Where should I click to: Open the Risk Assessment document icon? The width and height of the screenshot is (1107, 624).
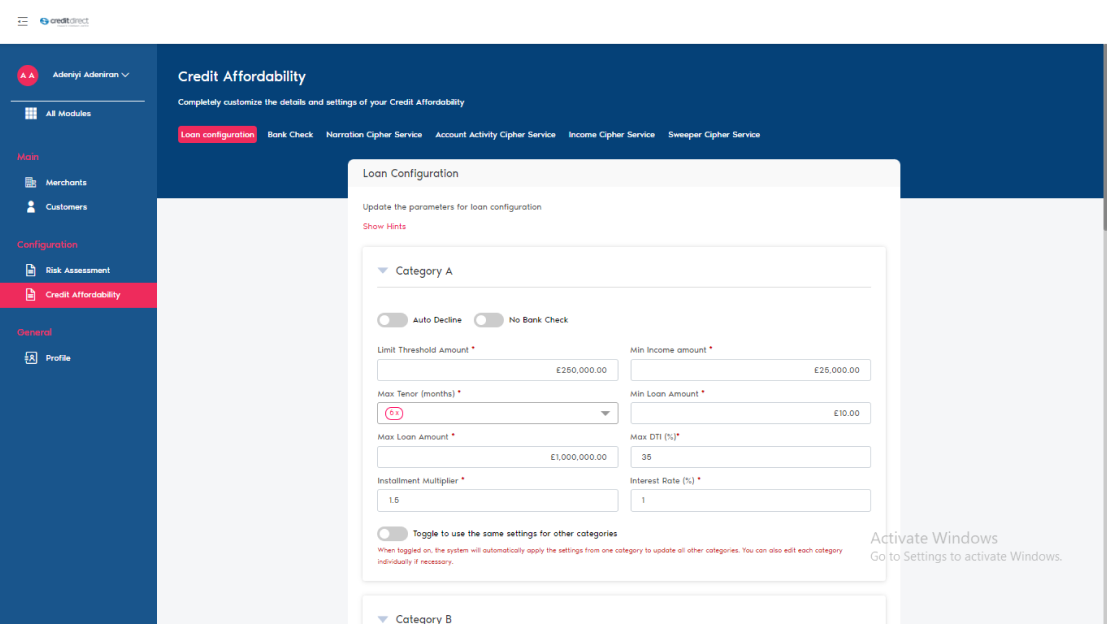coord(31,269)
